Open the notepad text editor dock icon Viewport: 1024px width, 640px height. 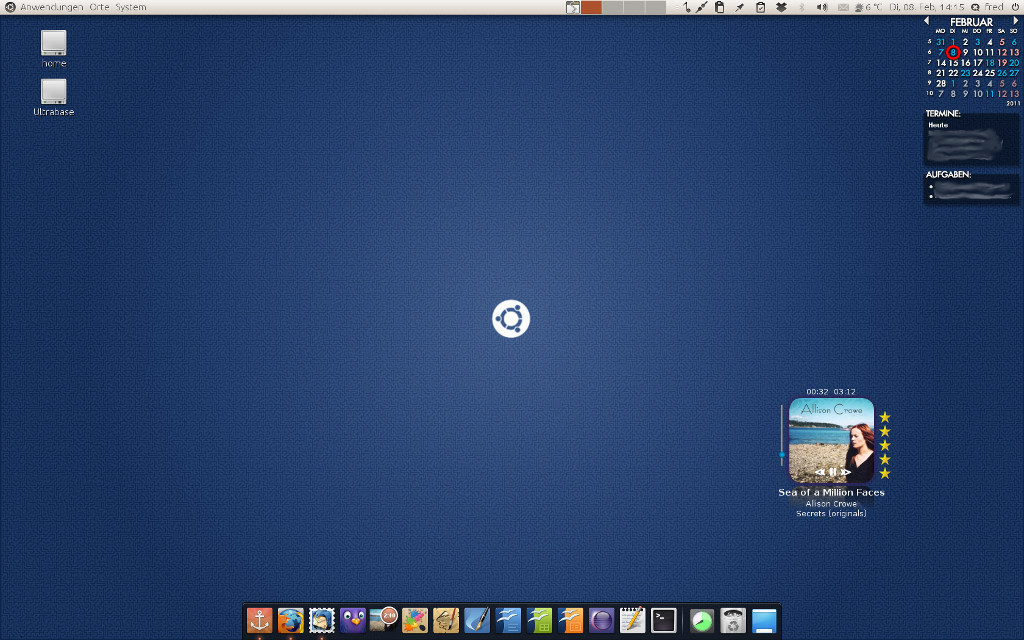pyautogui.click(x=632, y=621)
